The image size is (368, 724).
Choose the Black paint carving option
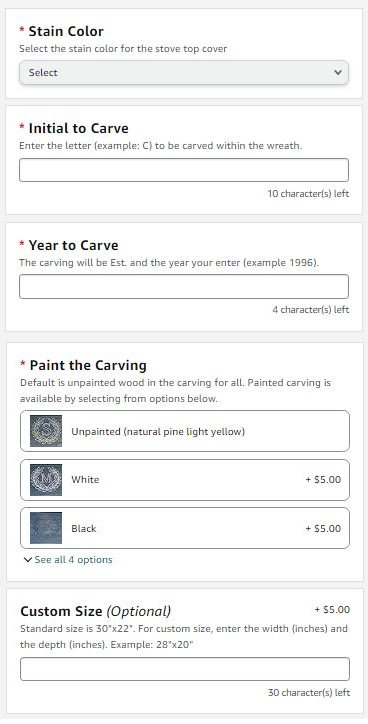click(185, 528)
